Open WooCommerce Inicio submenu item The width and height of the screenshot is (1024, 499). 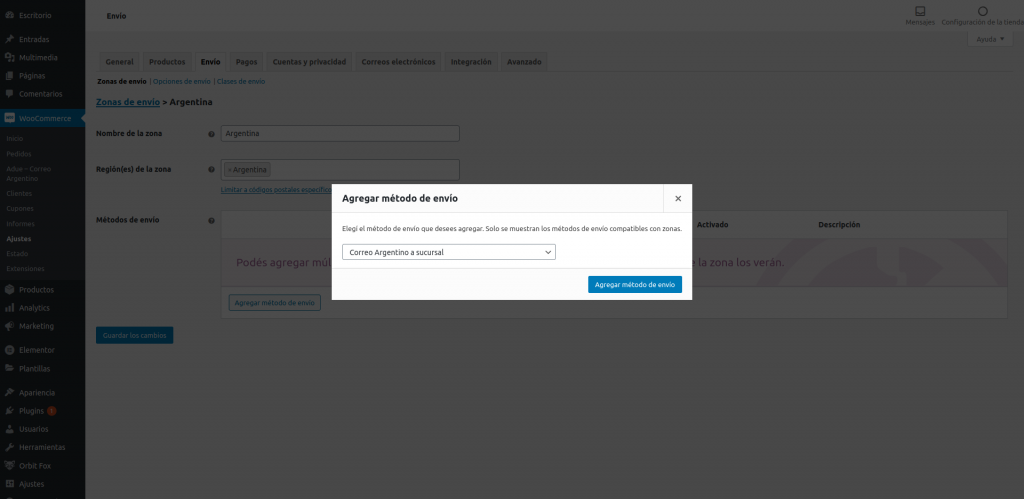pyautogui.click(x=14, y=138)
